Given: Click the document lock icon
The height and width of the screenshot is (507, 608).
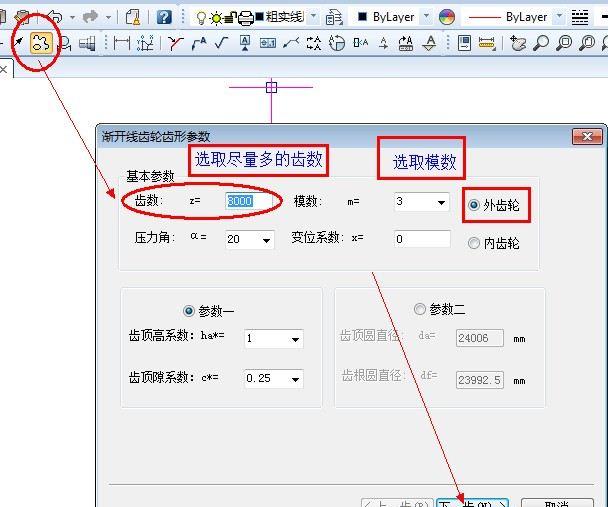Looking at the screenshot, I should (x=133, y=17).
